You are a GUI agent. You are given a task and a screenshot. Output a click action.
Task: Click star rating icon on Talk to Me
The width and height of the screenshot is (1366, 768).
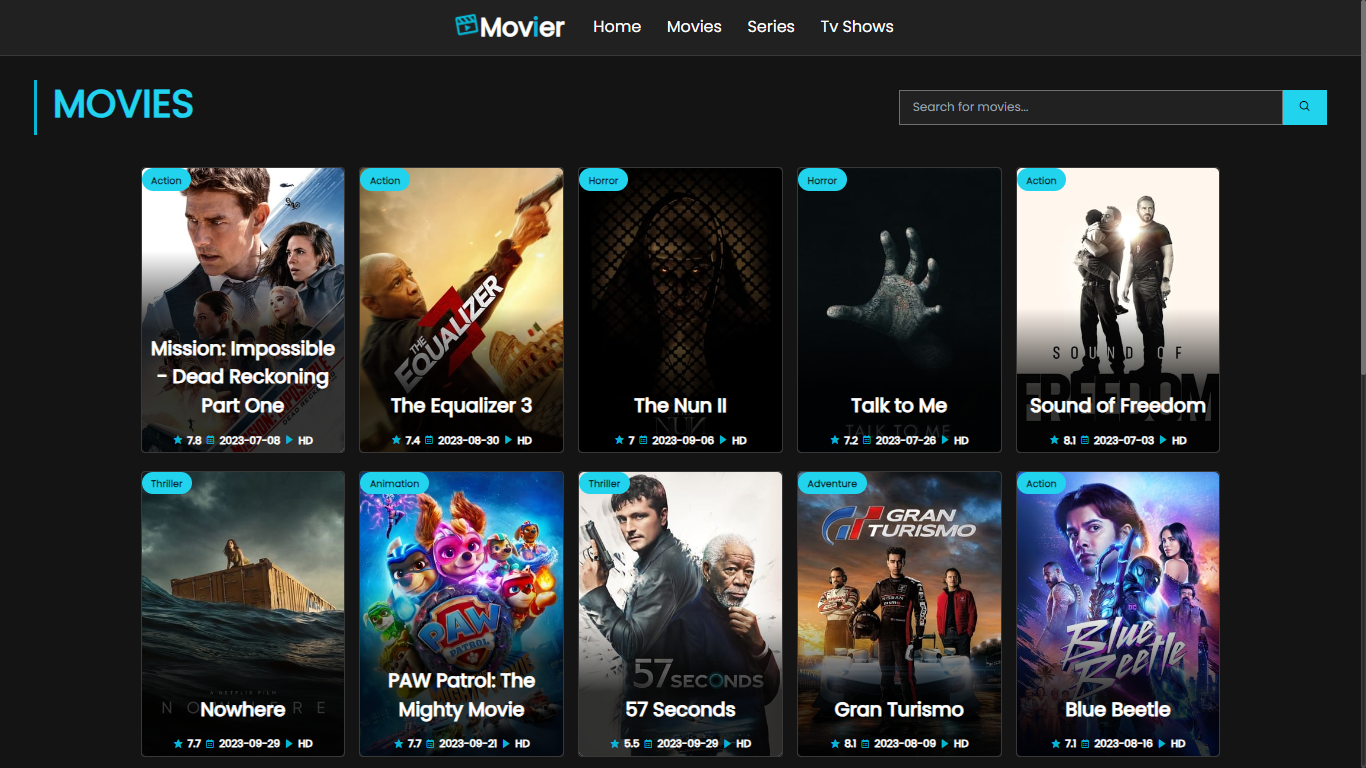(835, 440)
